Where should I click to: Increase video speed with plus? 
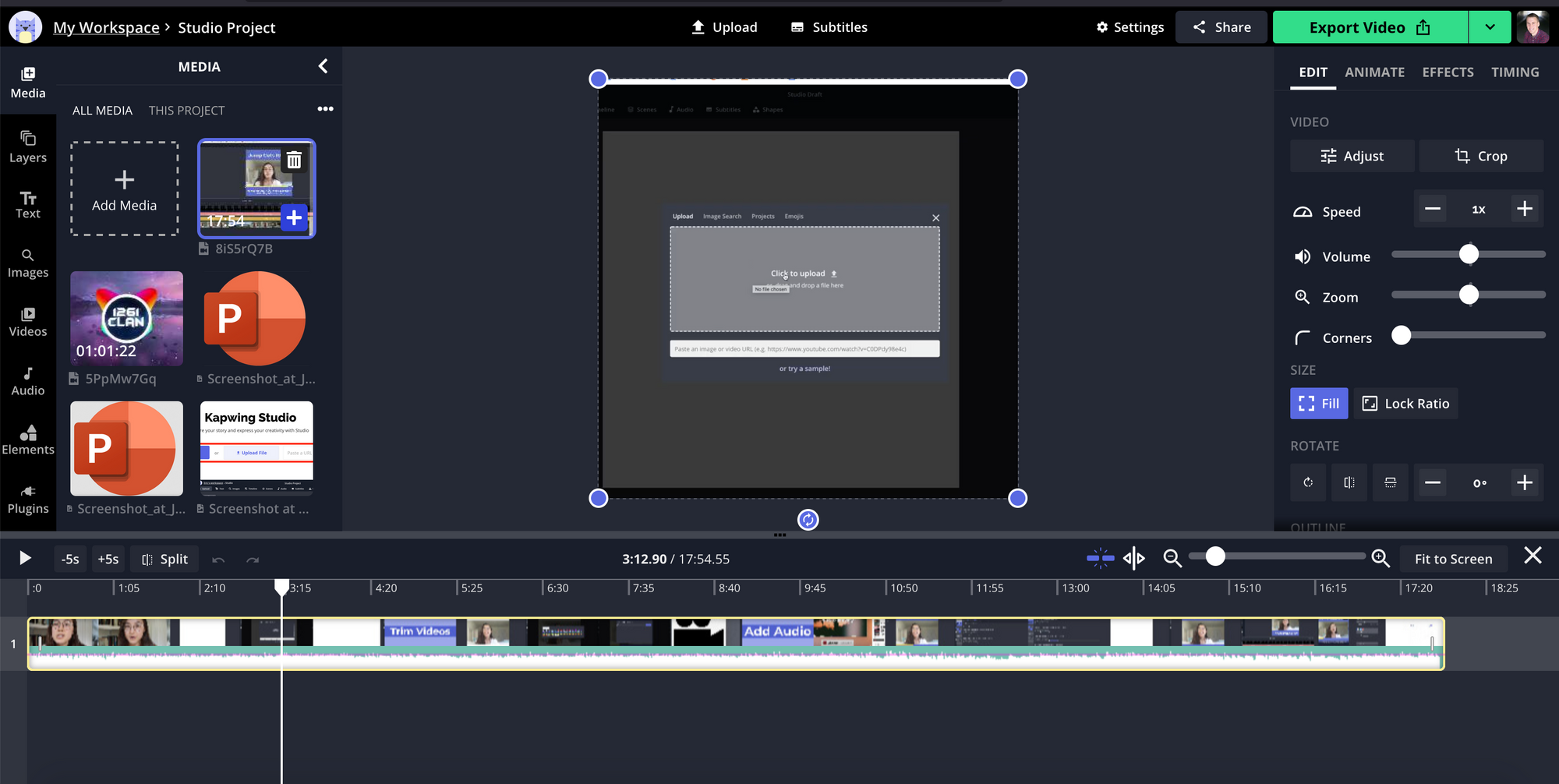[x=1525, y=209]
